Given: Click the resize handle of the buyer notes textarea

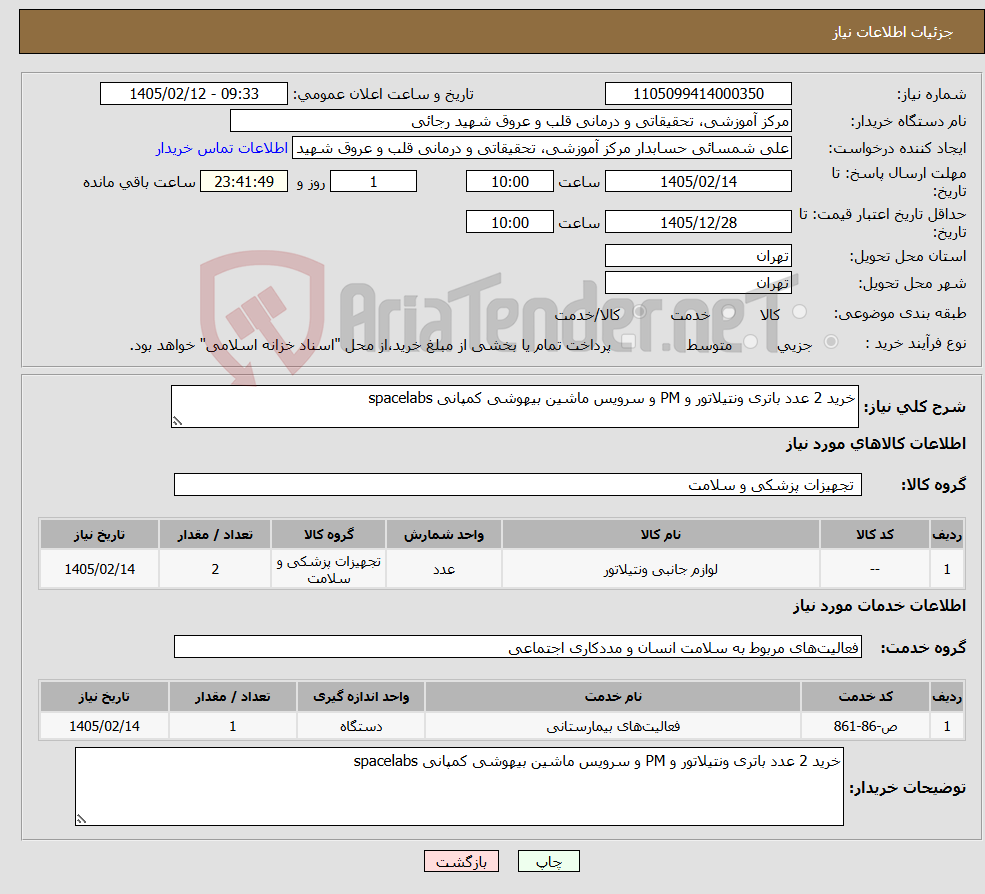Looking at the screenshot, I should [81, 819].
